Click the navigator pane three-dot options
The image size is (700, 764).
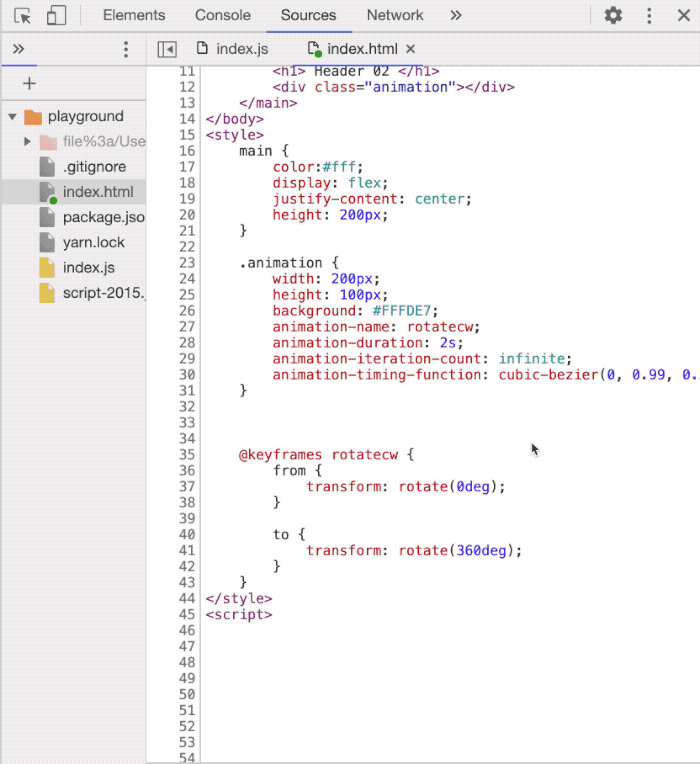126,49
